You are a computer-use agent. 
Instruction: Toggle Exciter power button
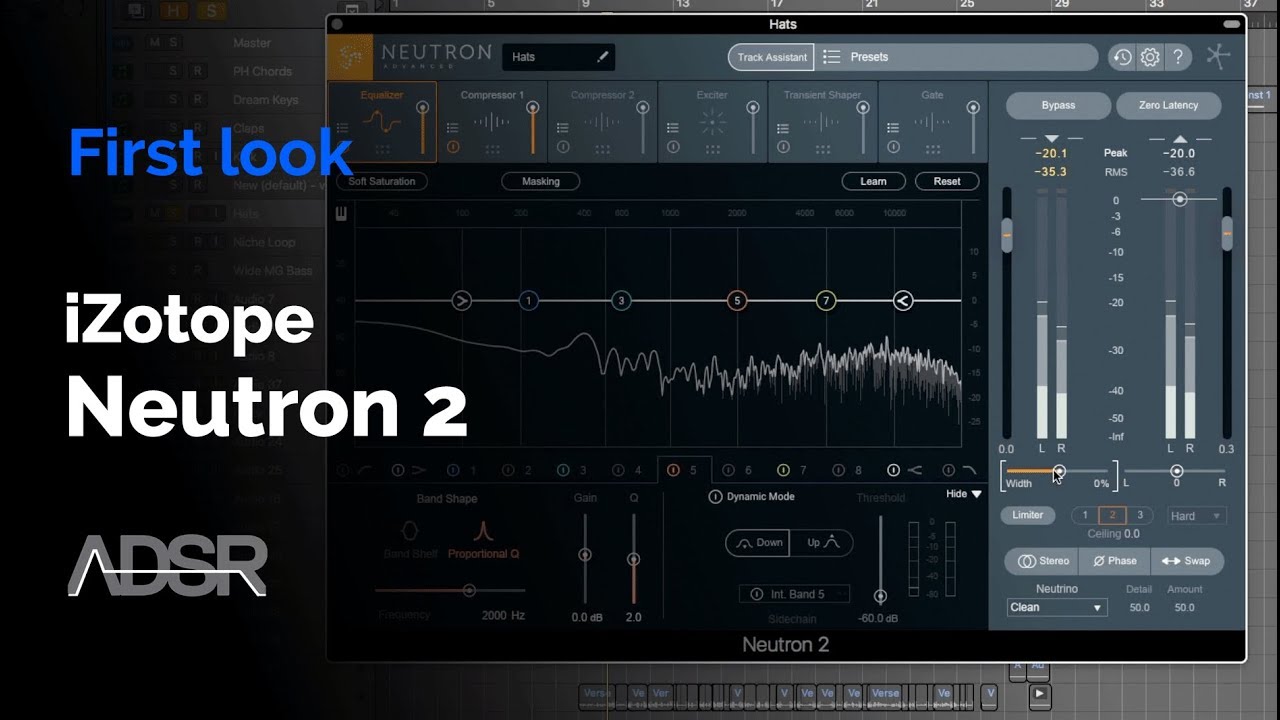[x=673, y=147]
